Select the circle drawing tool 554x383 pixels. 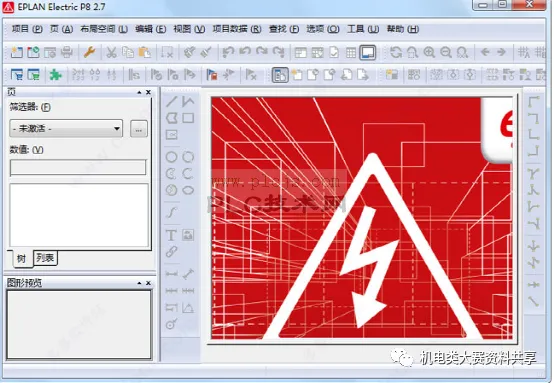click(172, 157)
